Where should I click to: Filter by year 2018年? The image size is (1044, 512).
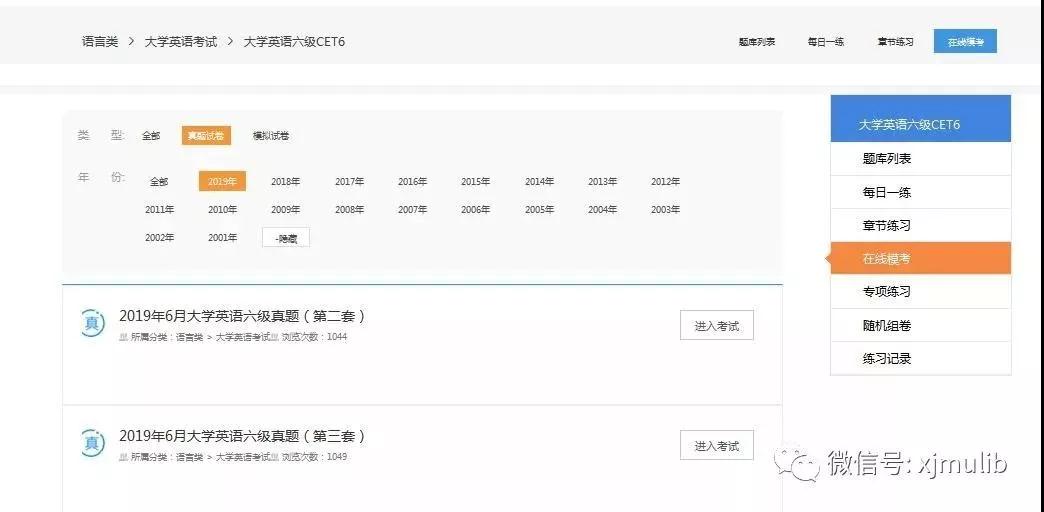click(285, 182)
